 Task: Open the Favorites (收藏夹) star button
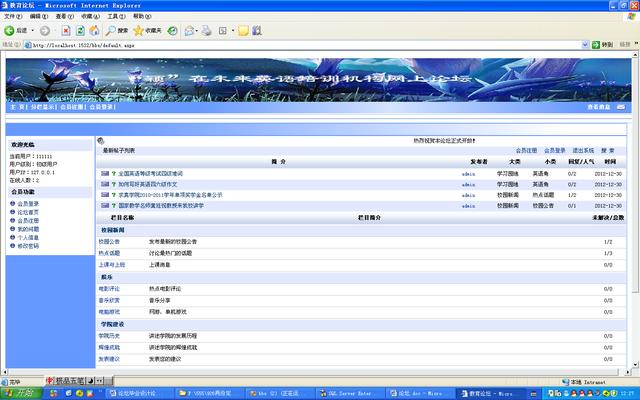(147, 31)
